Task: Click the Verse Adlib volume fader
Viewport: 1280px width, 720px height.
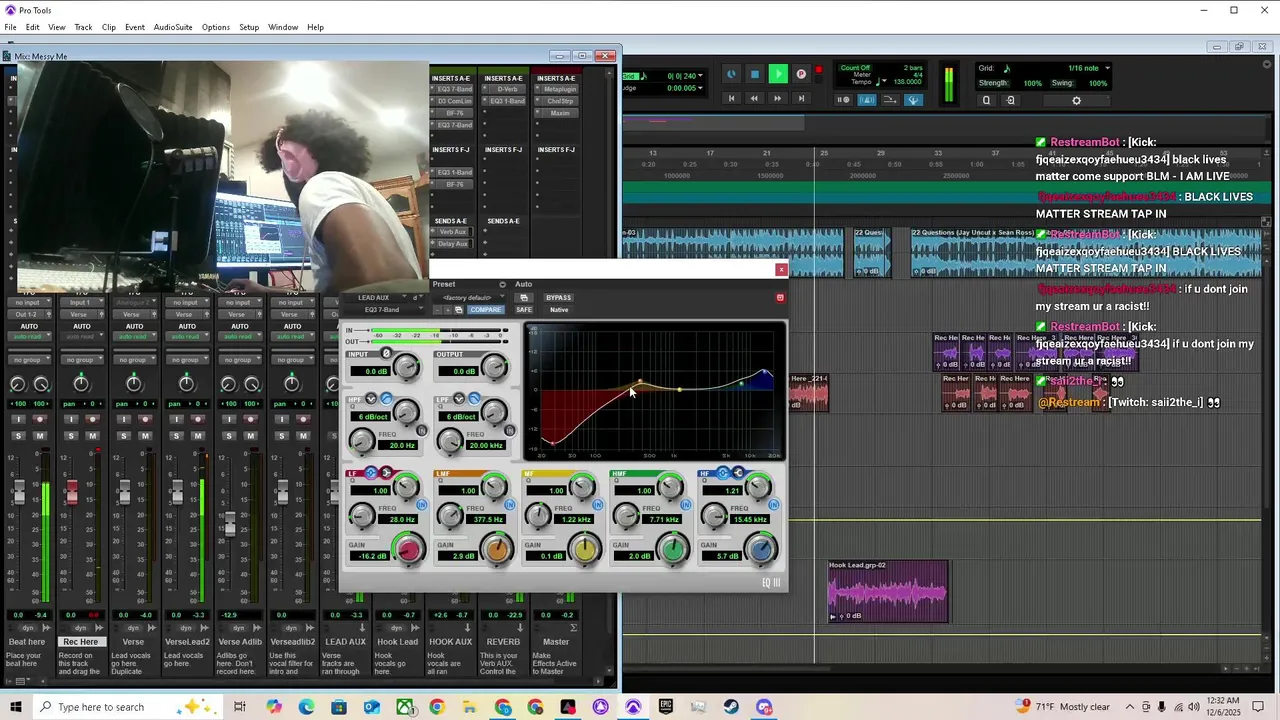Action: coord(230,523)
